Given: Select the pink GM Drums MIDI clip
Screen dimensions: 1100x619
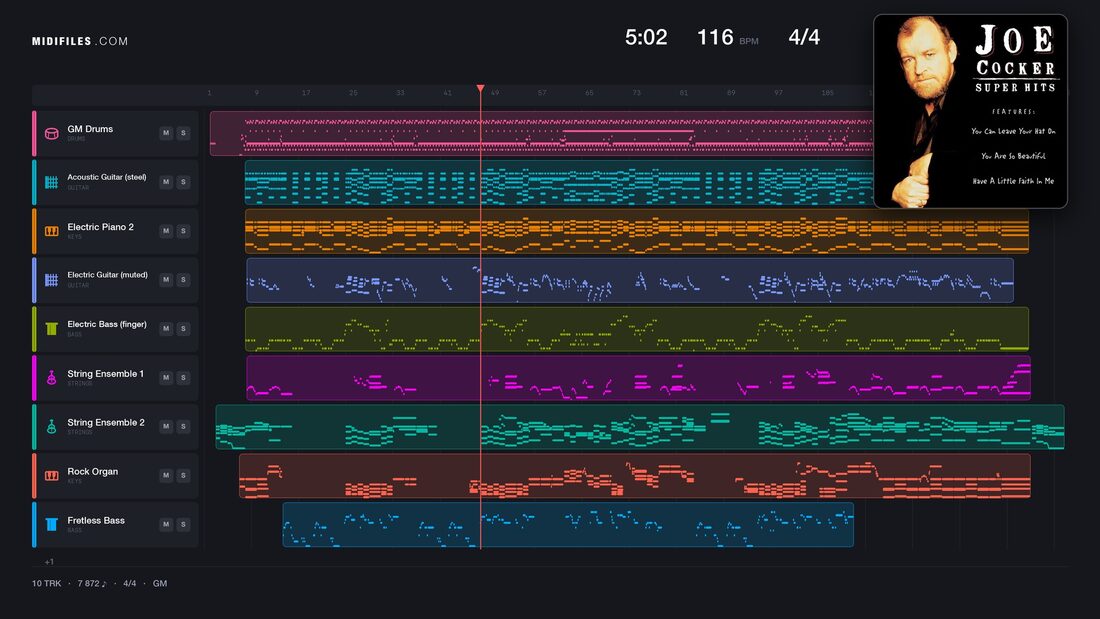Looking at the screenshot, I should click(x=542, y=133).
